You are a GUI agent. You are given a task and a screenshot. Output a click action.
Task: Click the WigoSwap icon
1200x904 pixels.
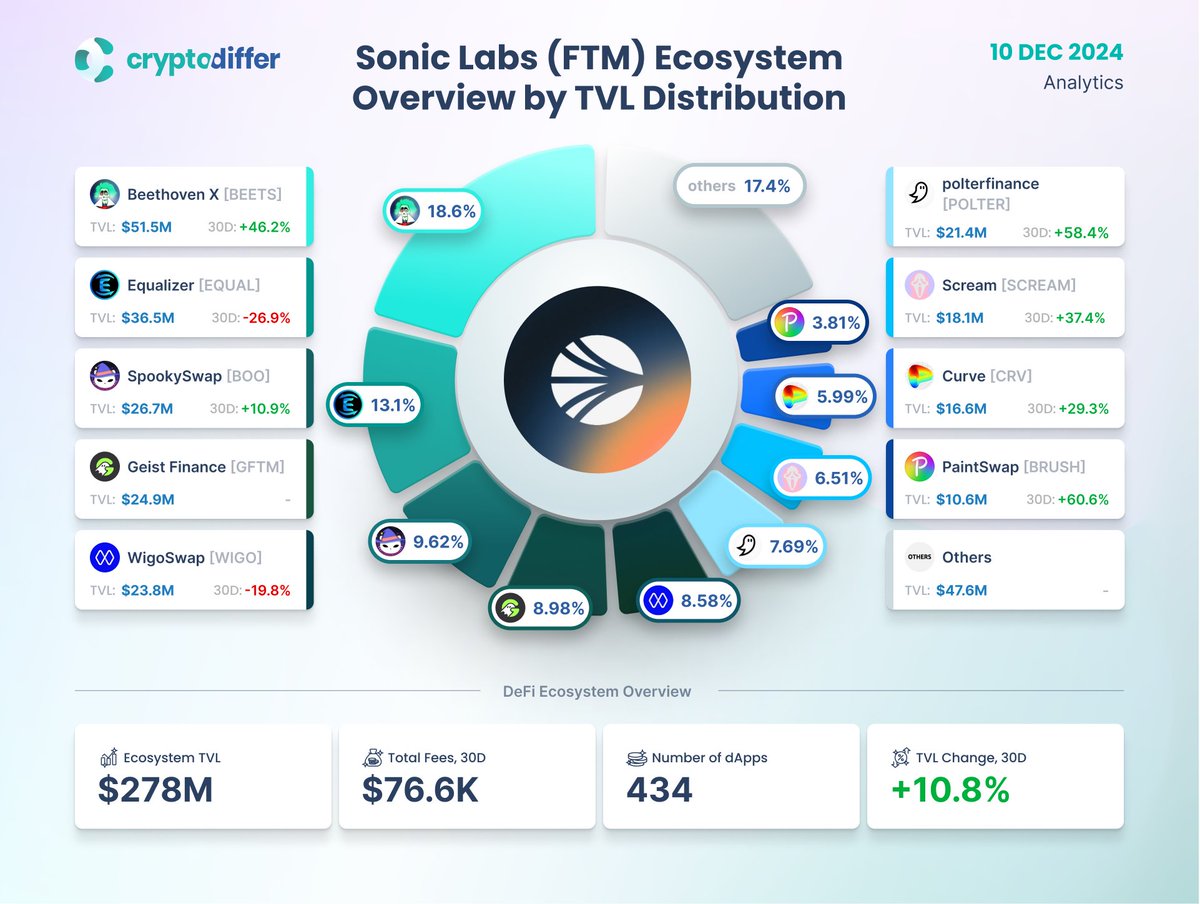(x=105, y=557)
